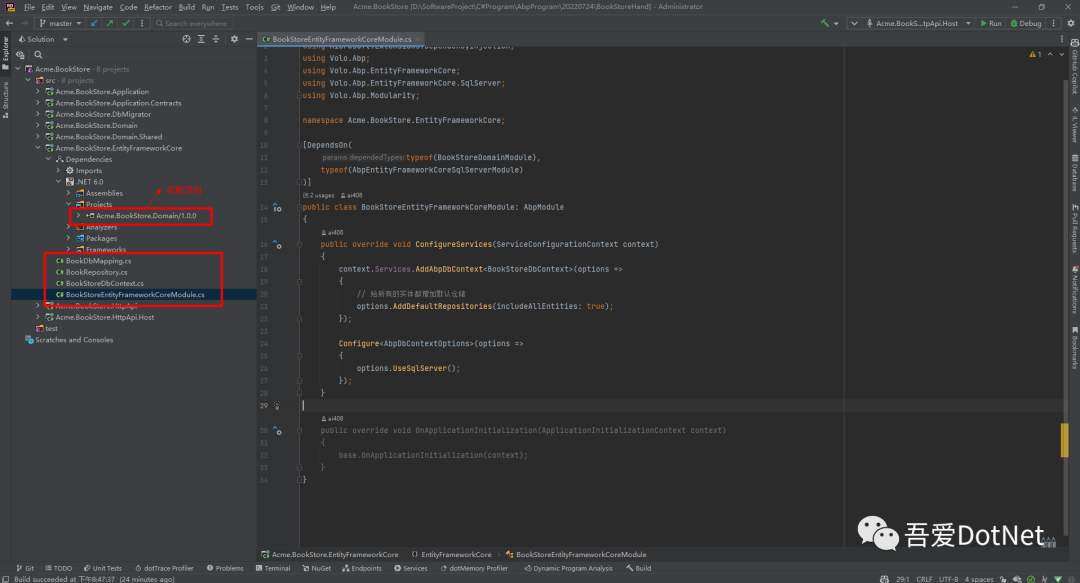
Task: Open the Problems tool window
Action: (225, 569)
